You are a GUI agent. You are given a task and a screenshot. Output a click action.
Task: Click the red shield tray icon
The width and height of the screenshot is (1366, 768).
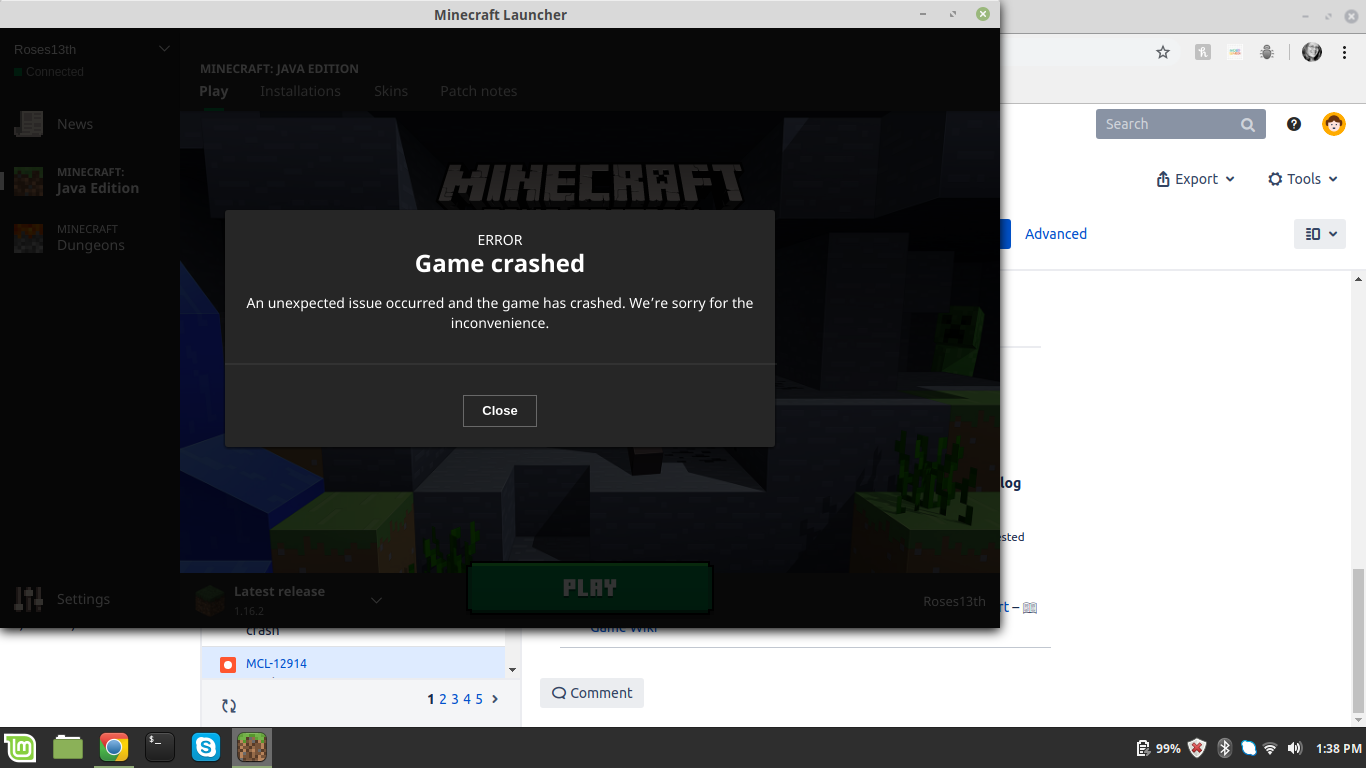coord(1197,748)
